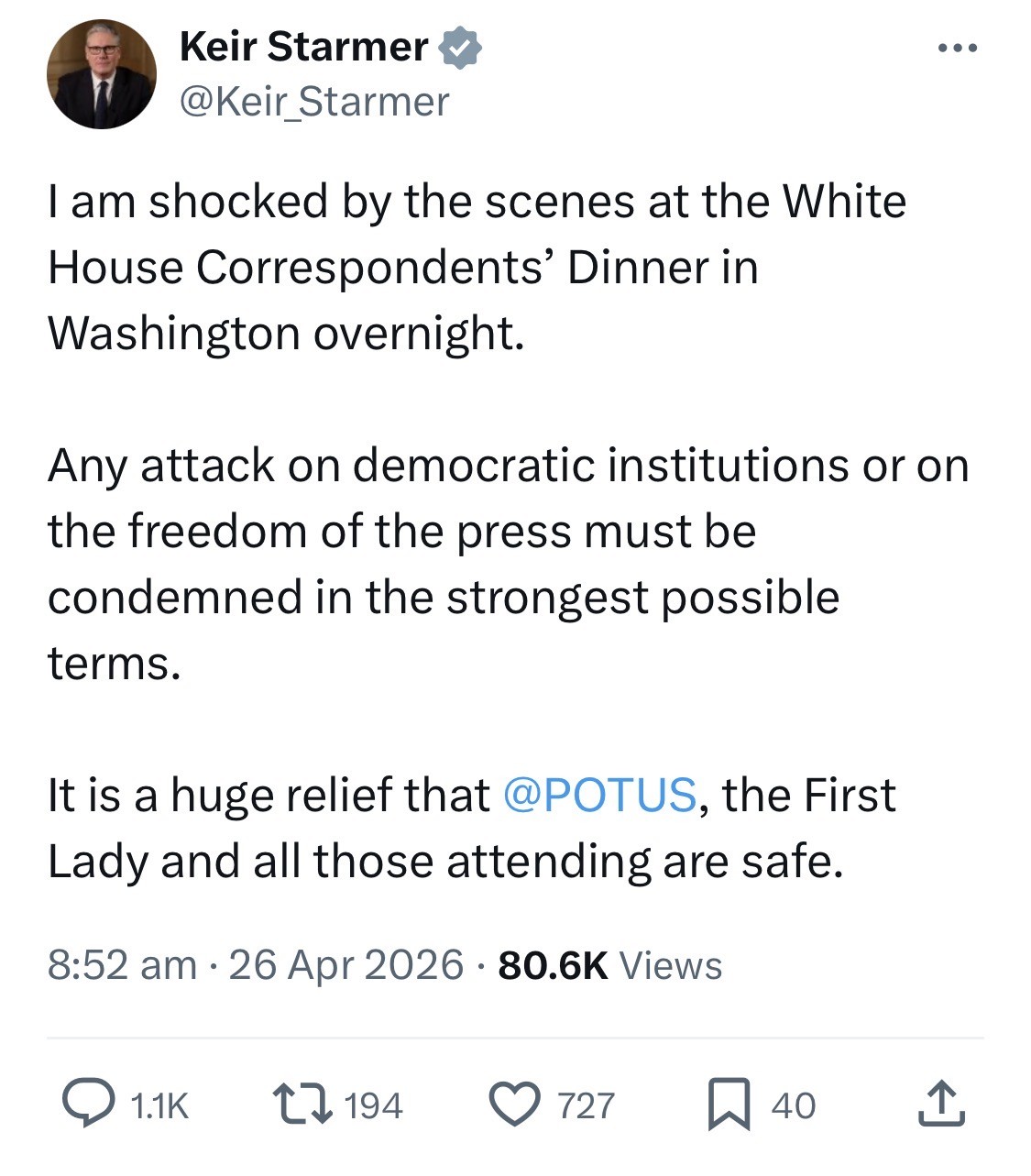Follow the @POTUS mention link

coord(600,795)
